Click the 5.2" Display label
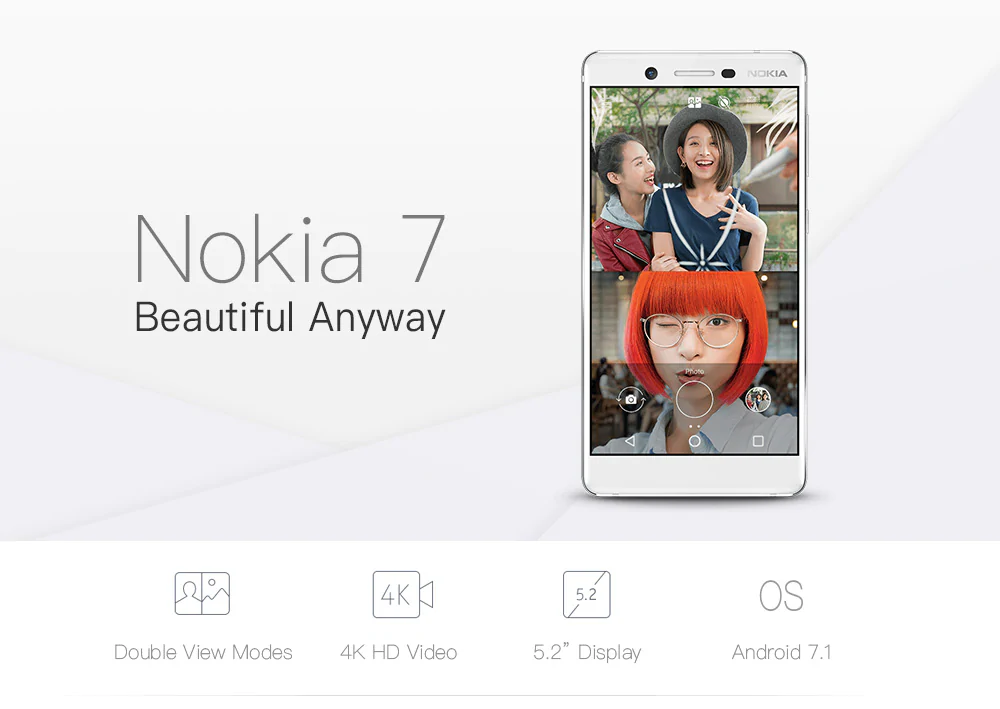 [x=587, y=652]
